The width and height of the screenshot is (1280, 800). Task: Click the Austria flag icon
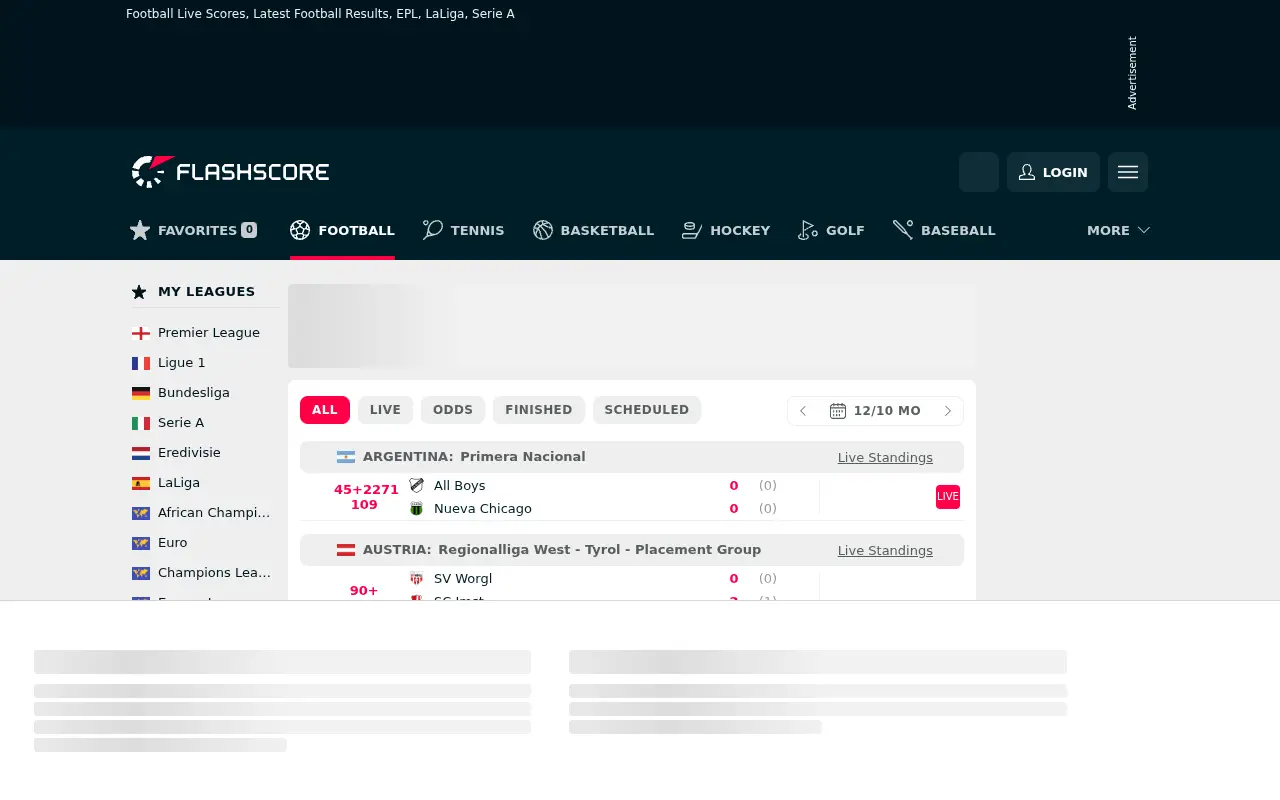(346, 550)
